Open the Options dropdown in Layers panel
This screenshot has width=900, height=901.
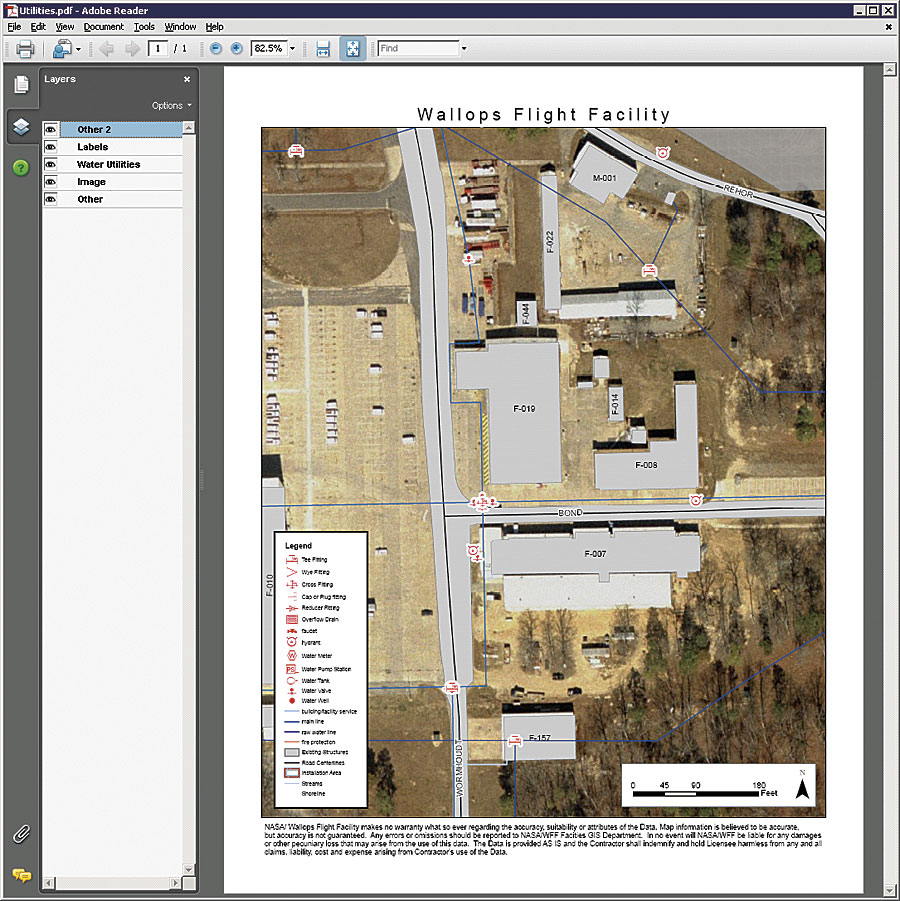click(171, 106)
